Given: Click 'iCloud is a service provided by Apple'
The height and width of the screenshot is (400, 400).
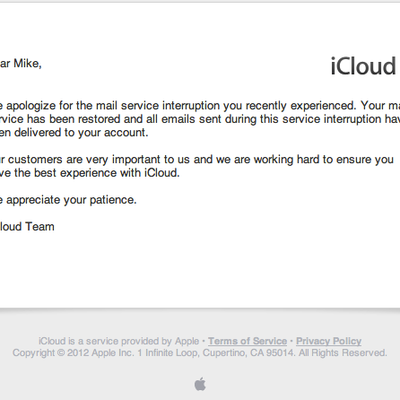Looking at the screenshot, I should coord(119,341).
